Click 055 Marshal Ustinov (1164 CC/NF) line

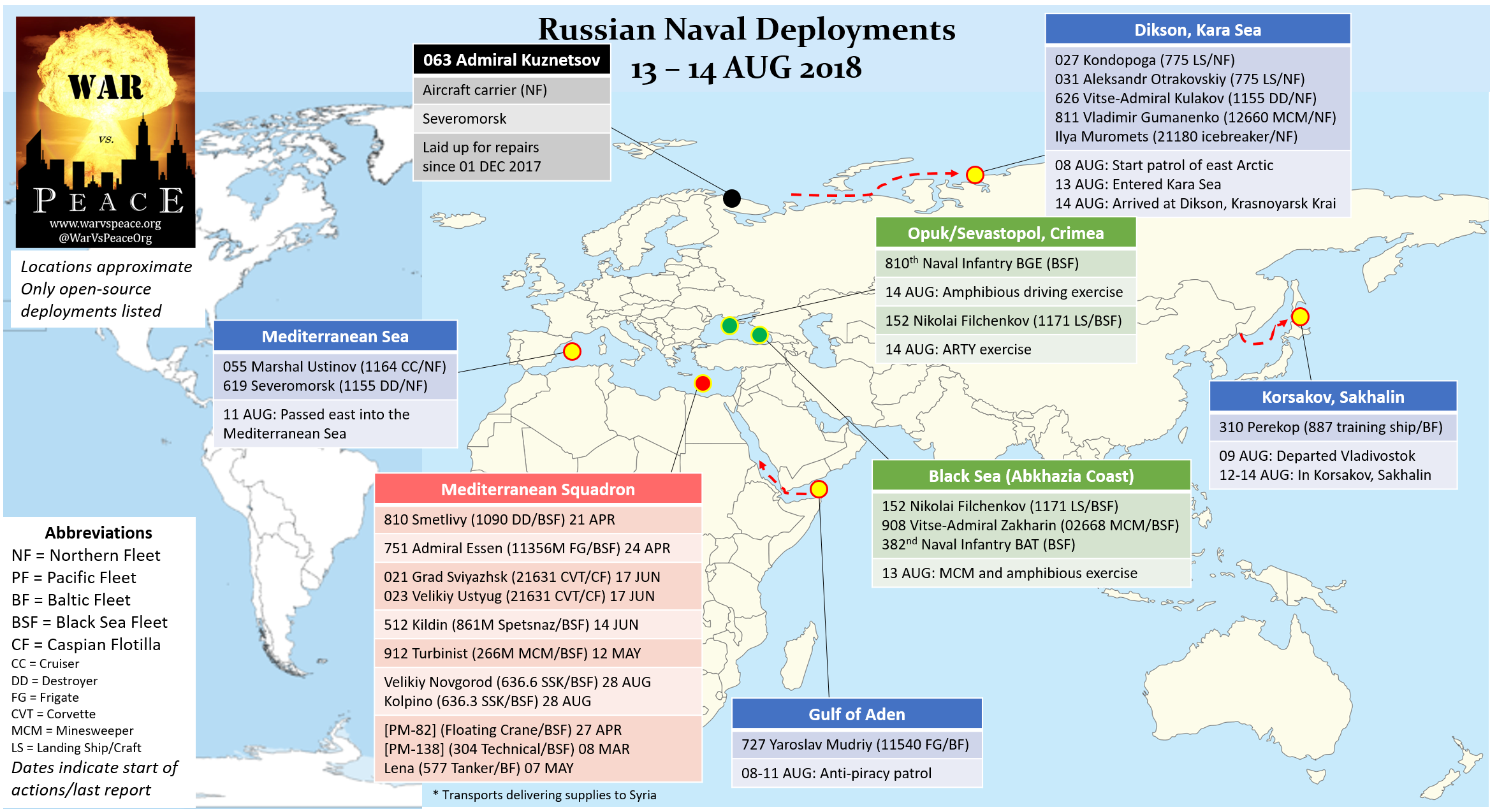[x=334, y=366]
